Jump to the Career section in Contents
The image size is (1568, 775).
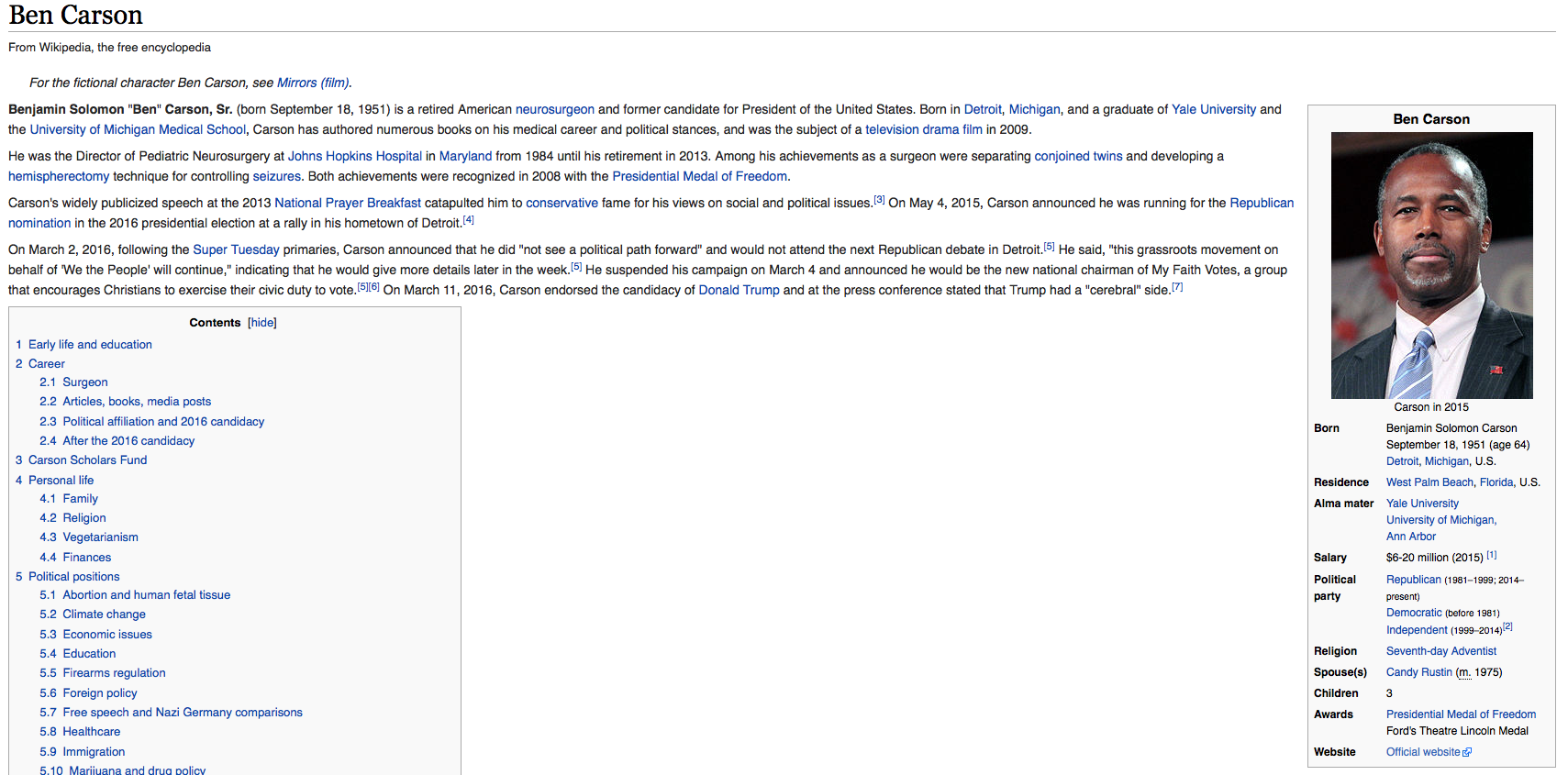(46, 364)
